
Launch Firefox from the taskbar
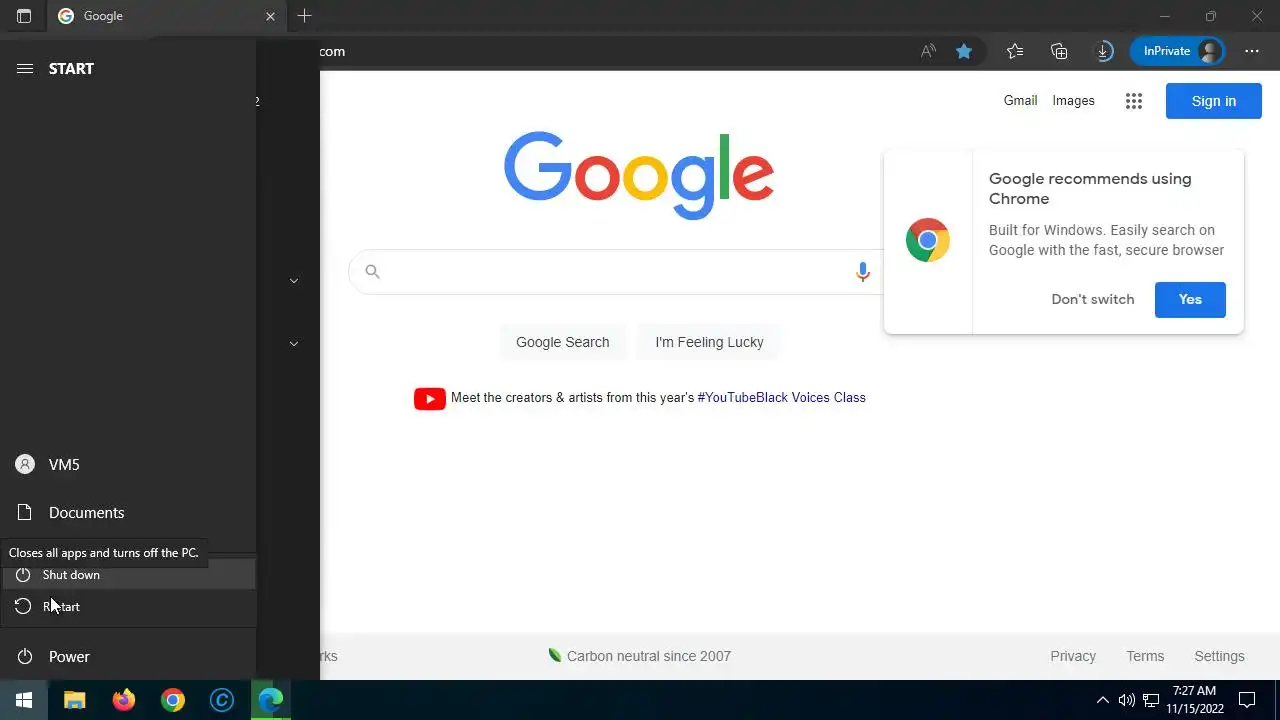pyautogui.click(x=124, y=700)
